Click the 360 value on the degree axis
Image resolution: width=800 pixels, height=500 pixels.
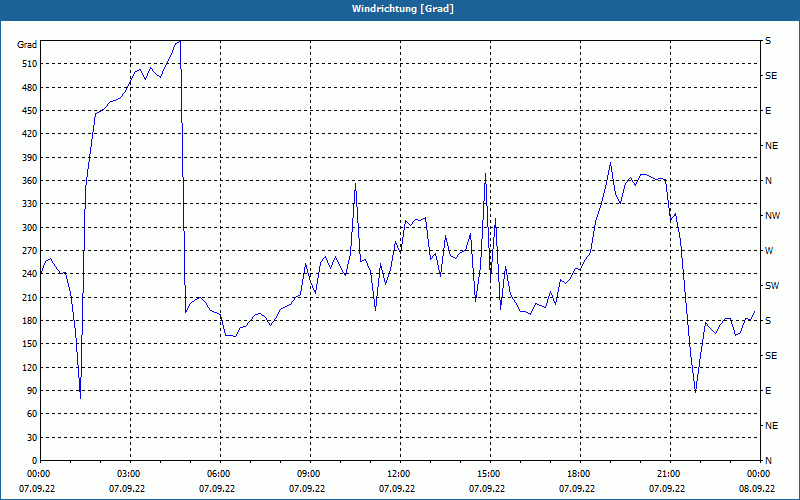(29, 181)
